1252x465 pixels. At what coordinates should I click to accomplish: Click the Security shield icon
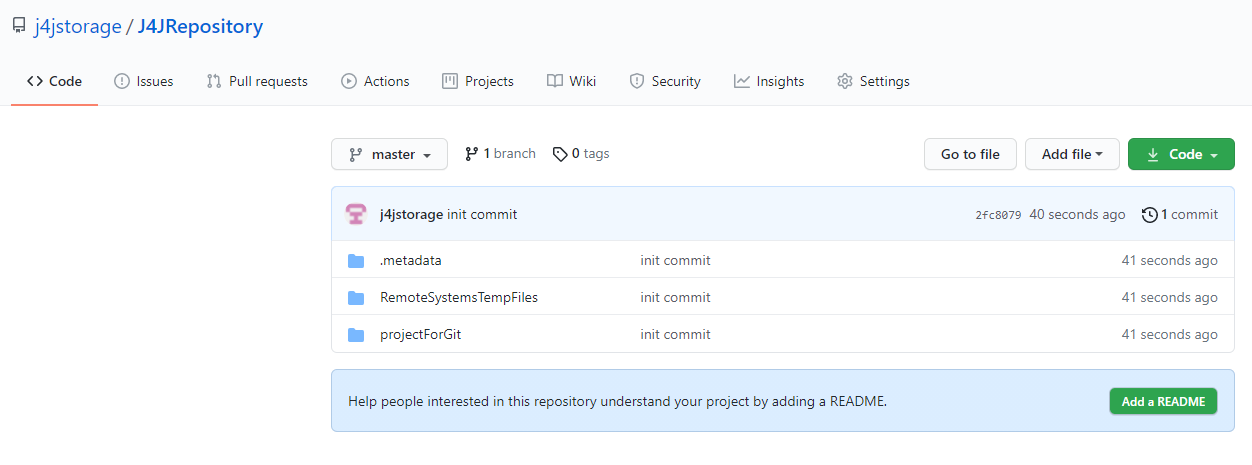tap(637, 81)
